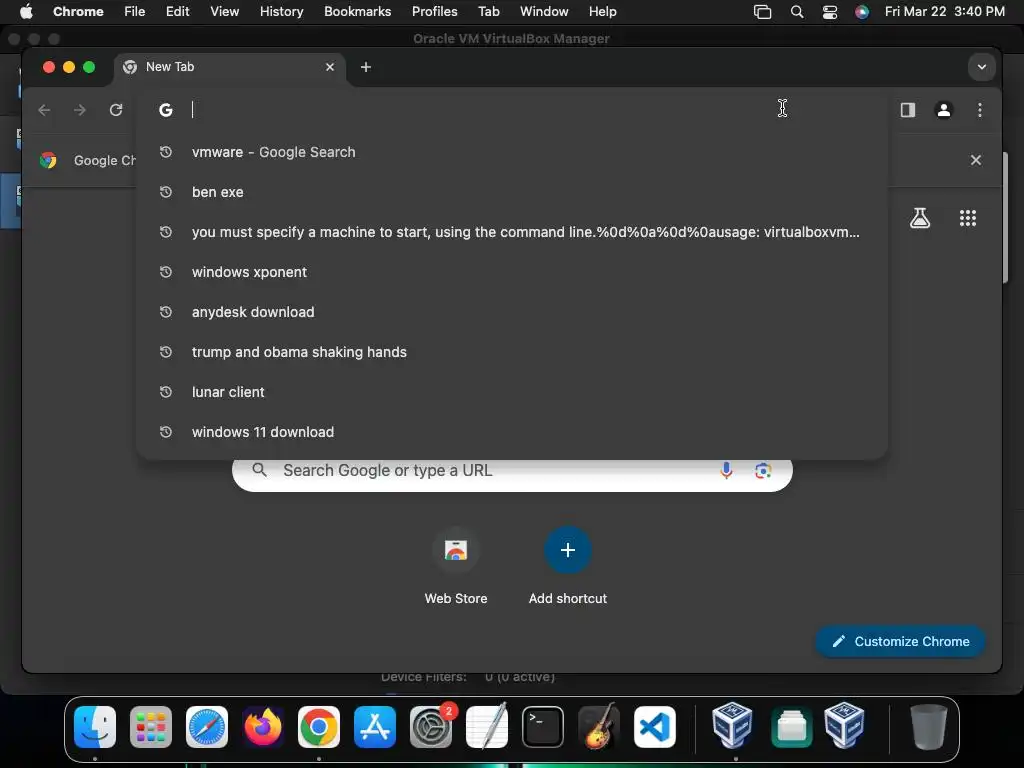This screenshot has height=768, width=1024.
Task: Open Finder from the dock
Action: [x=95, y=727]
